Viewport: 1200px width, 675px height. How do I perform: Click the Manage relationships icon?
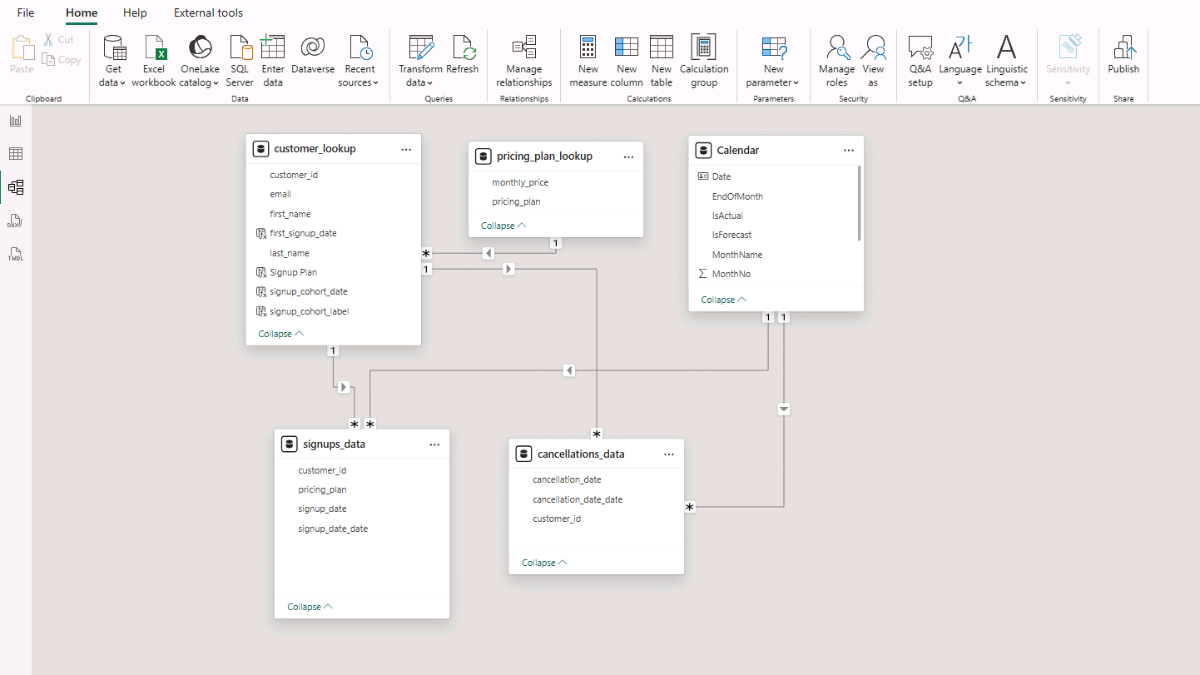[524, 48]
